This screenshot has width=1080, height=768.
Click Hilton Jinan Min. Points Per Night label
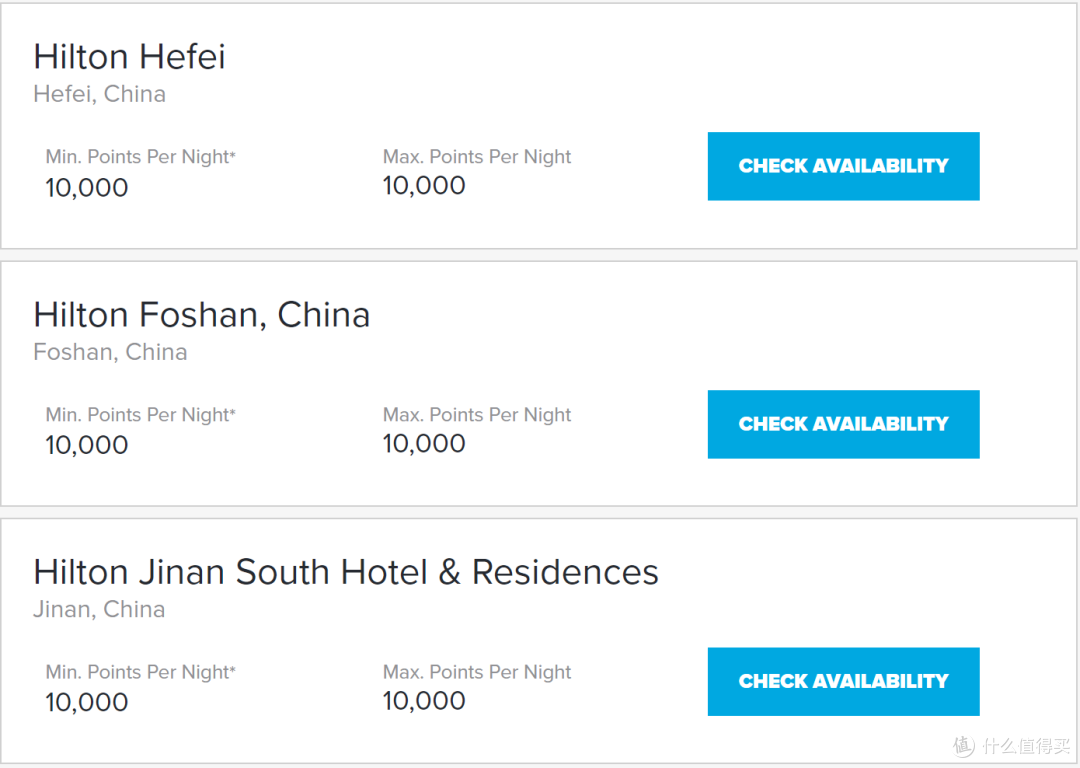point(141,672)
